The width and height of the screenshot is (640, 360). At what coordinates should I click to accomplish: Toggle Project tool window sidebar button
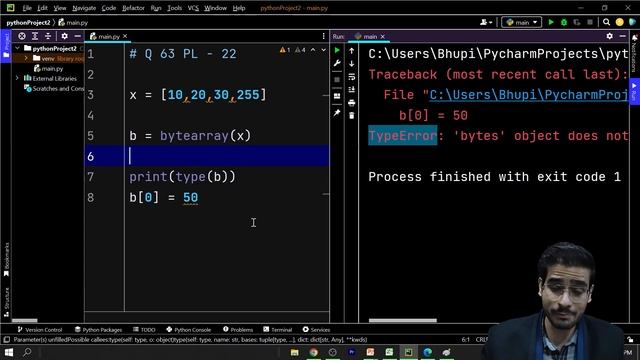6,45
